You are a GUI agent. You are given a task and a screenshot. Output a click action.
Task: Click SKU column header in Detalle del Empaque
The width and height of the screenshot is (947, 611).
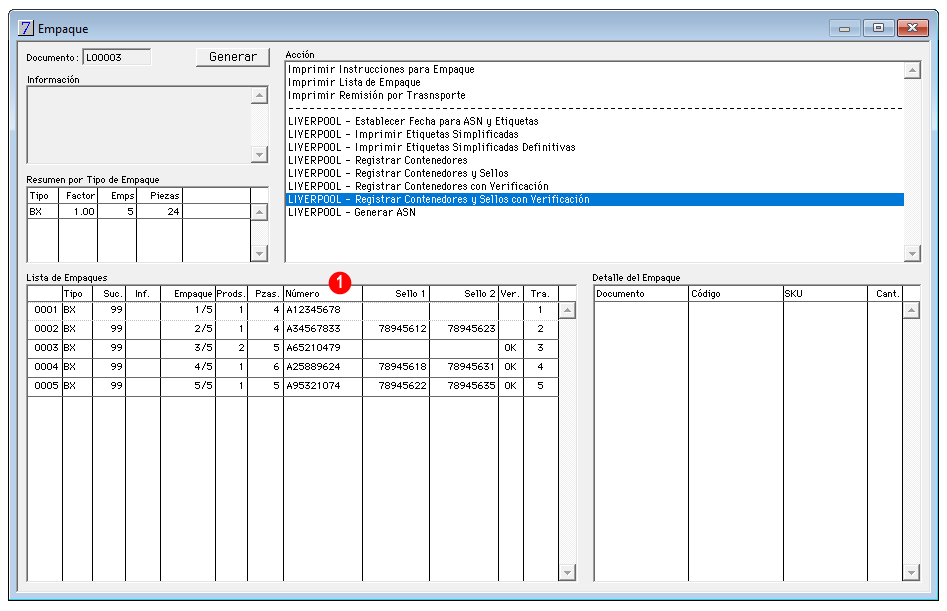tap(826, 293)
